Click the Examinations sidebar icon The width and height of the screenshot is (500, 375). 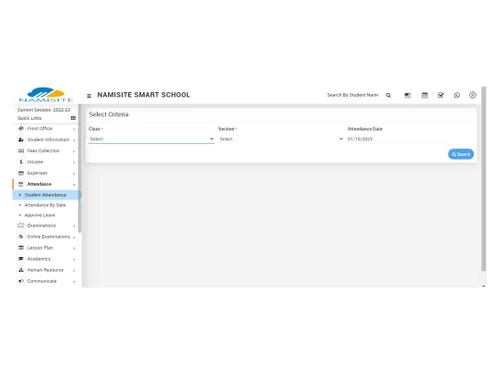coord(21,225)
